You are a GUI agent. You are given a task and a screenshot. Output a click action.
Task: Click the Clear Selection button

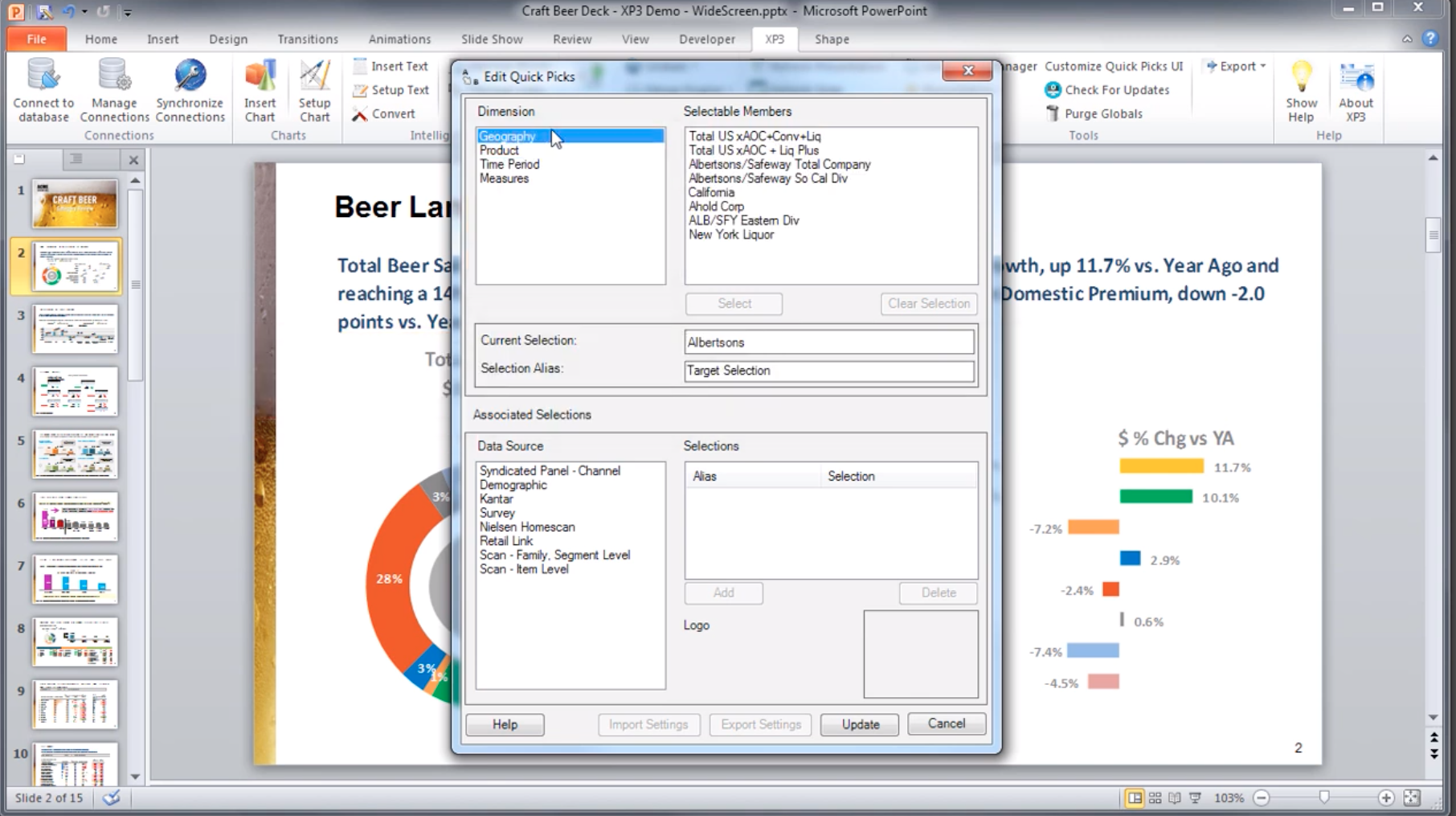(929, 304)
